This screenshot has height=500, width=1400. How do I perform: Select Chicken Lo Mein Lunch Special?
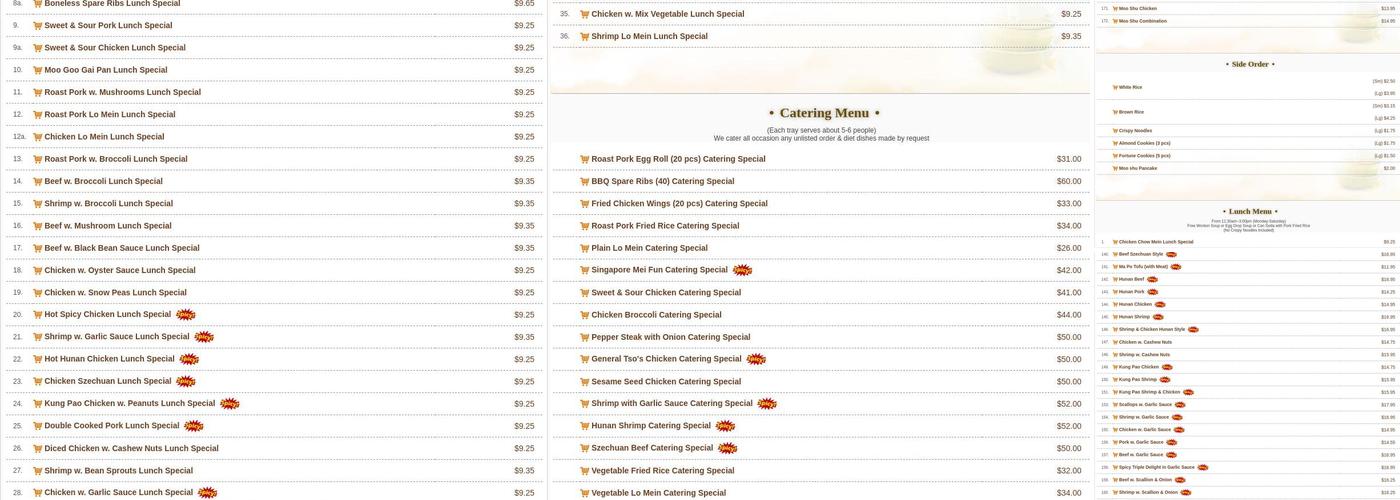104,137
